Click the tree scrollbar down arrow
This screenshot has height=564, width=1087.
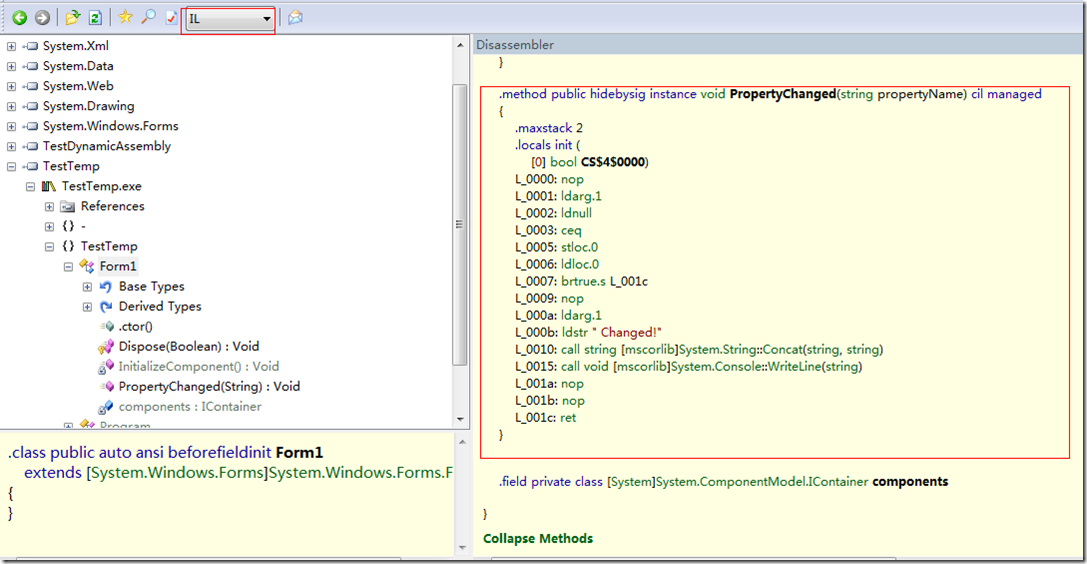point(460,419)
